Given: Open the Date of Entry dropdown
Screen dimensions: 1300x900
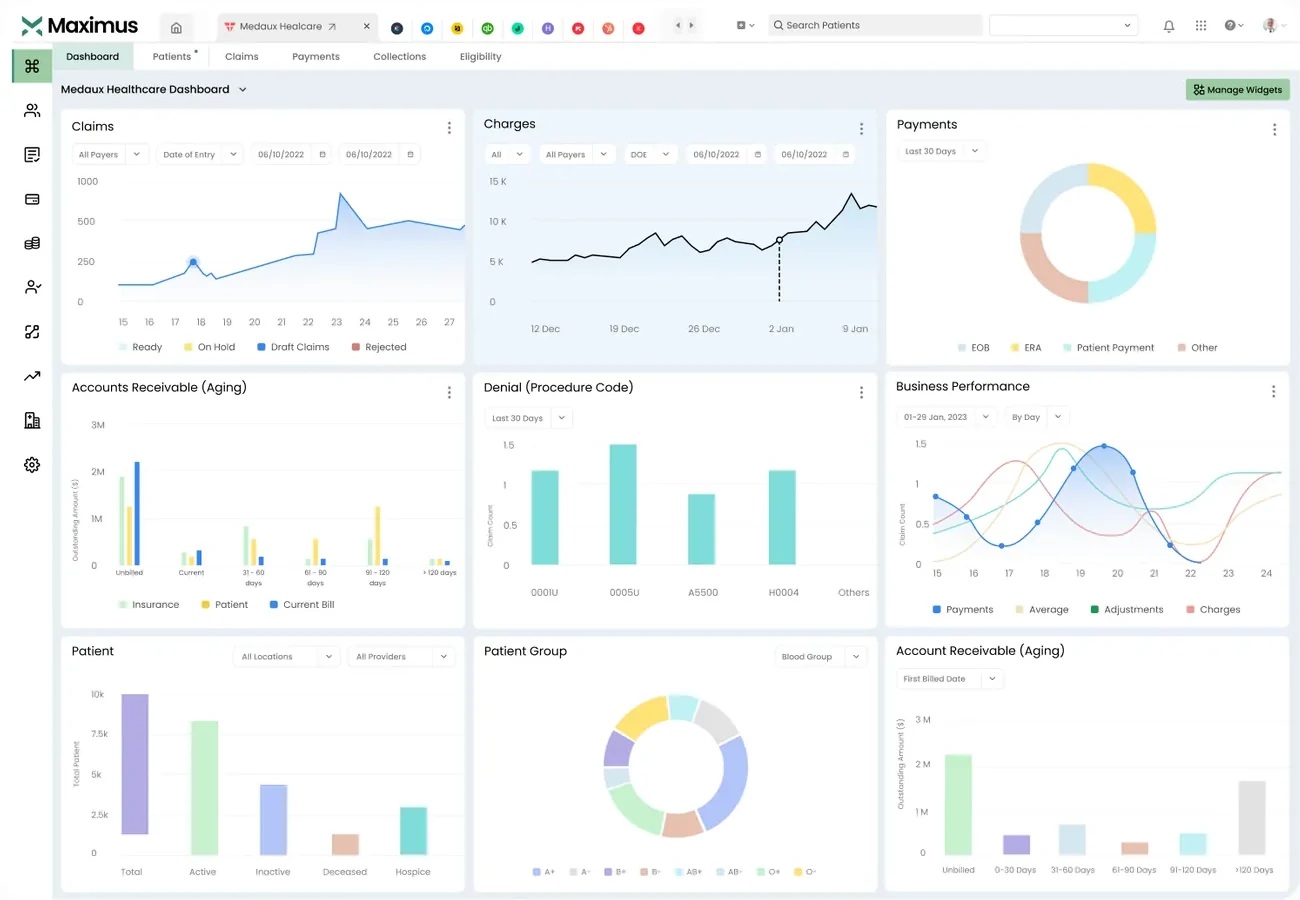Looking at the screenshot, I should 200,154.
